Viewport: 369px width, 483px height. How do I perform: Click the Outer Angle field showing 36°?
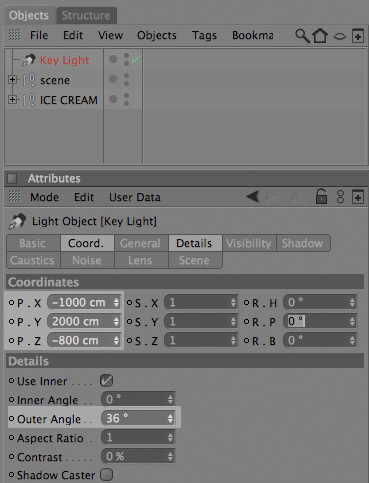[x=138, y=418]
